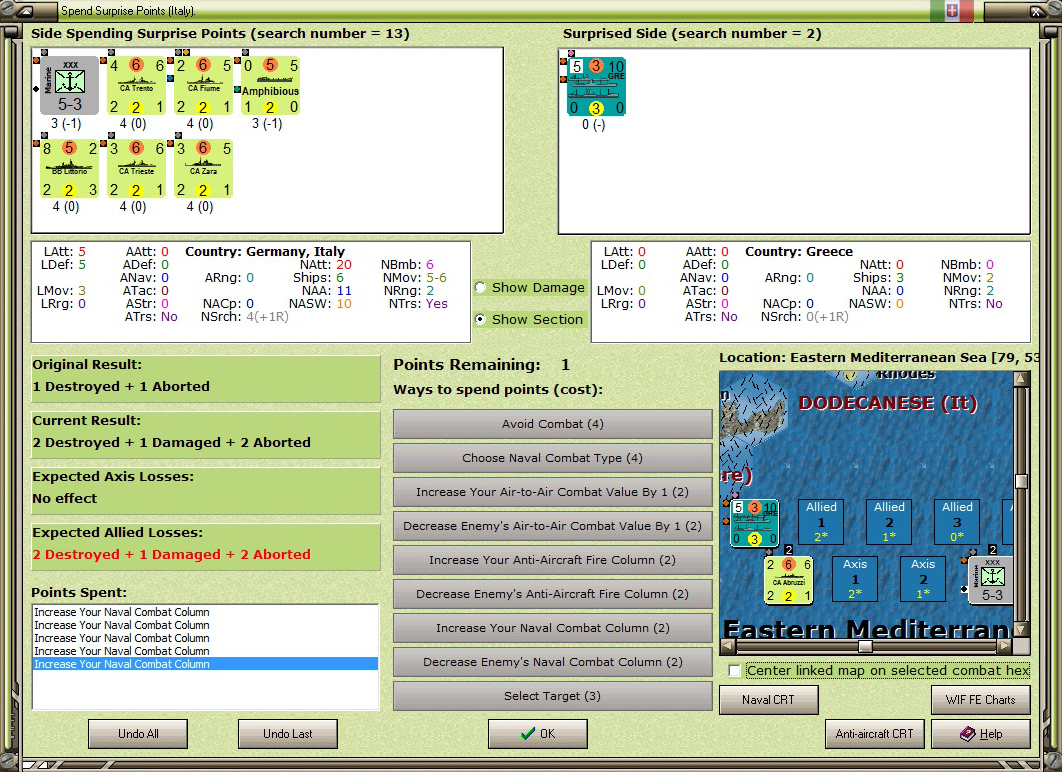Select the CA Trieste cruiser counter
Screen dimensions: 1062x772
[x=136, y=169]
